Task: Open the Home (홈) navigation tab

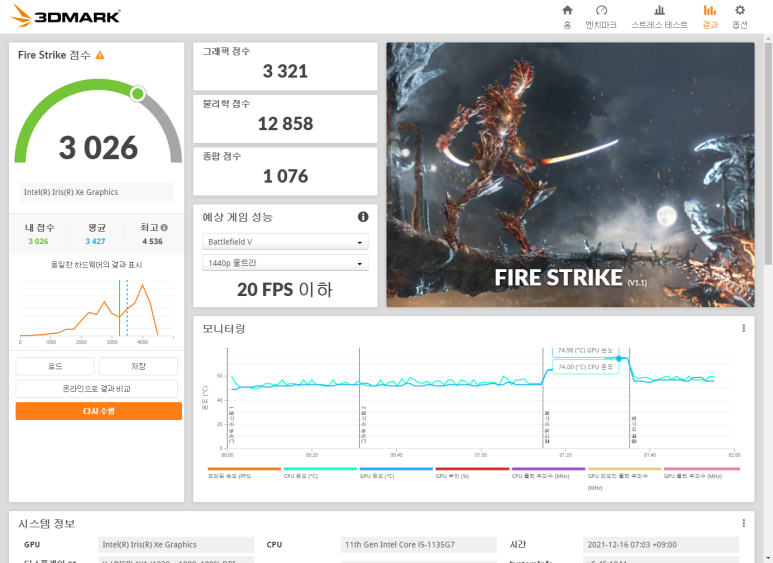Action: coord(567,17)
